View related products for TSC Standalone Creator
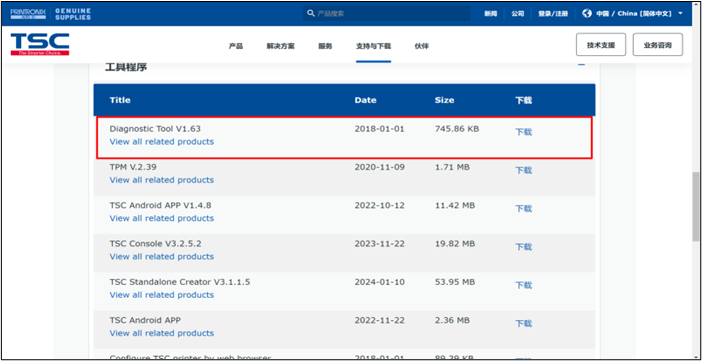This screenshot has width=702, height=361. click(x=162, y=295)
